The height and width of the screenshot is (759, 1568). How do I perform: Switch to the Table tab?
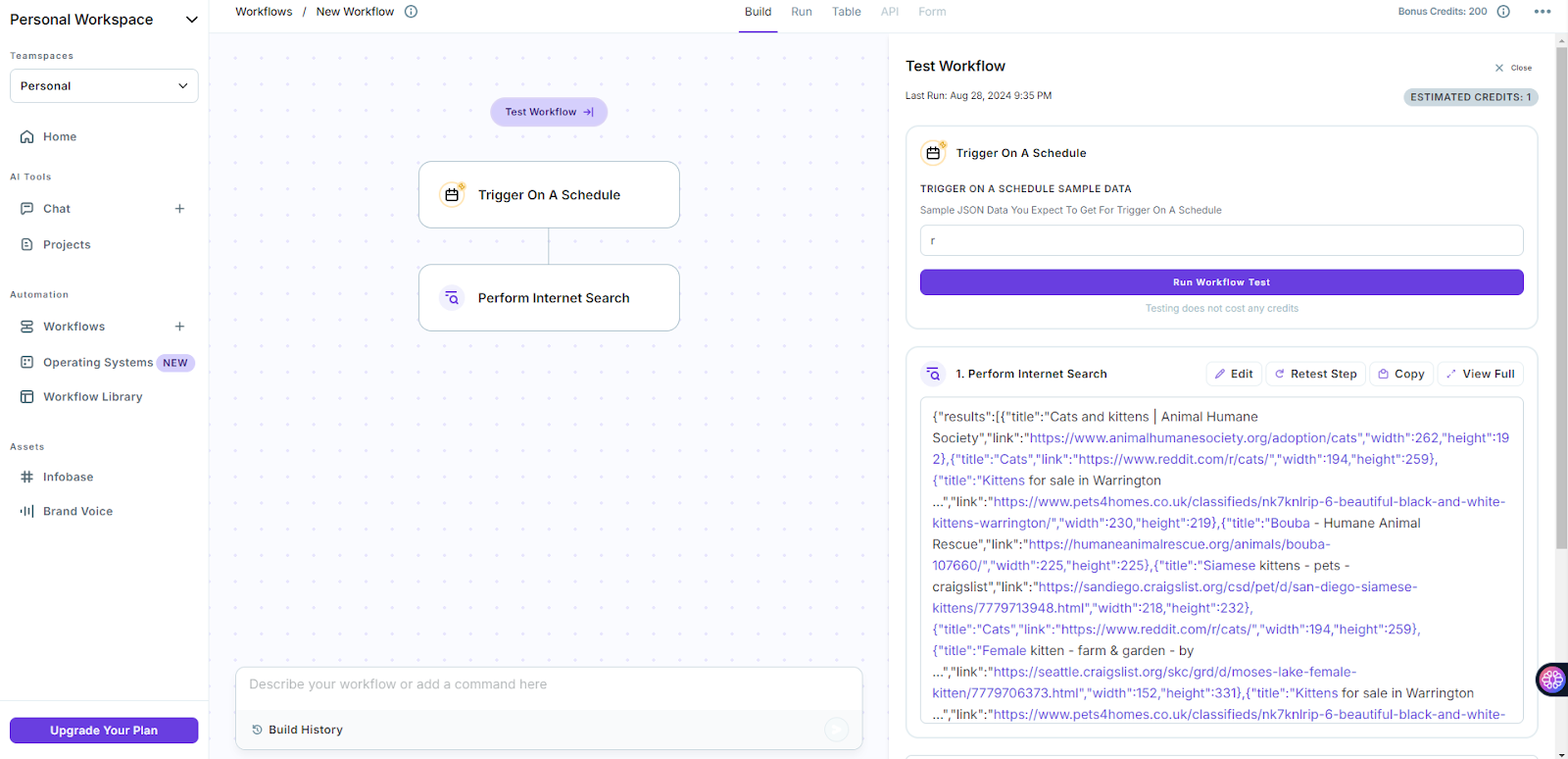(x=847, y=12)
